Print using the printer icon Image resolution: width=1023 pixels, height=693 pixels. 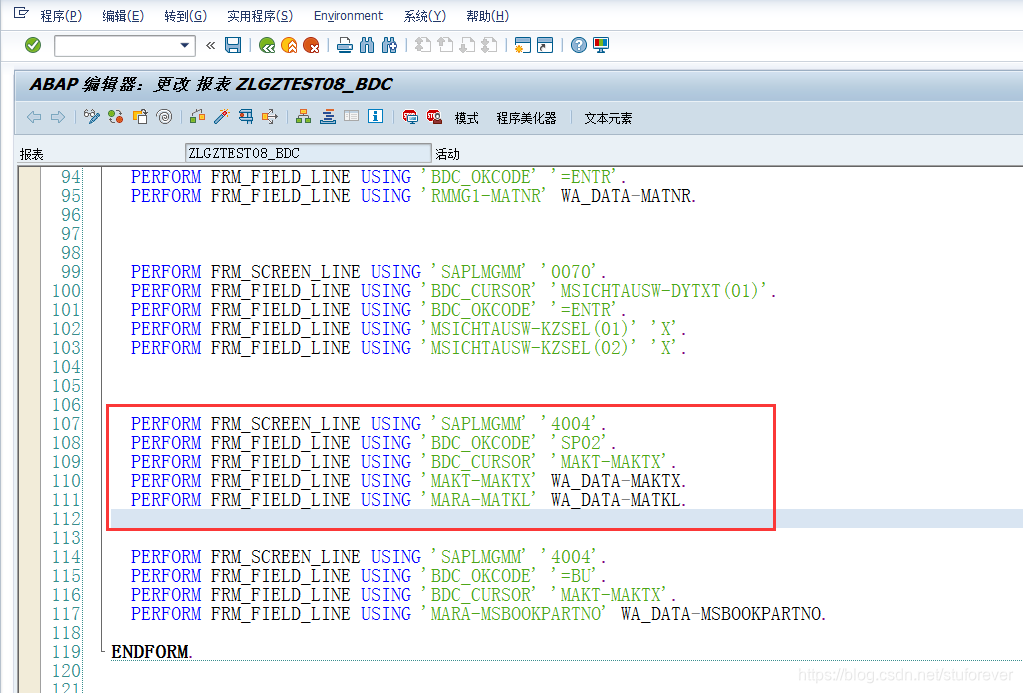(x=345, y=45)
